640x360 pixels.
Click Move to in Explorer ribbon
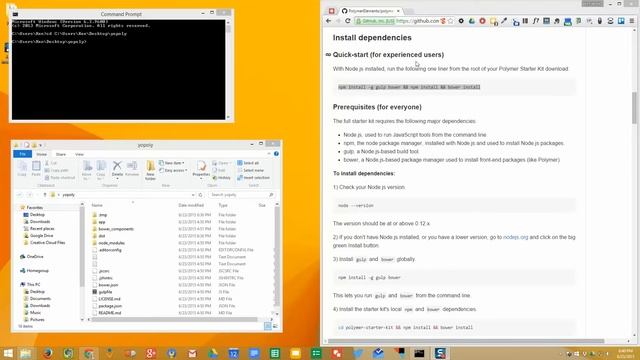pyautogui.click(x=87, y=170)
